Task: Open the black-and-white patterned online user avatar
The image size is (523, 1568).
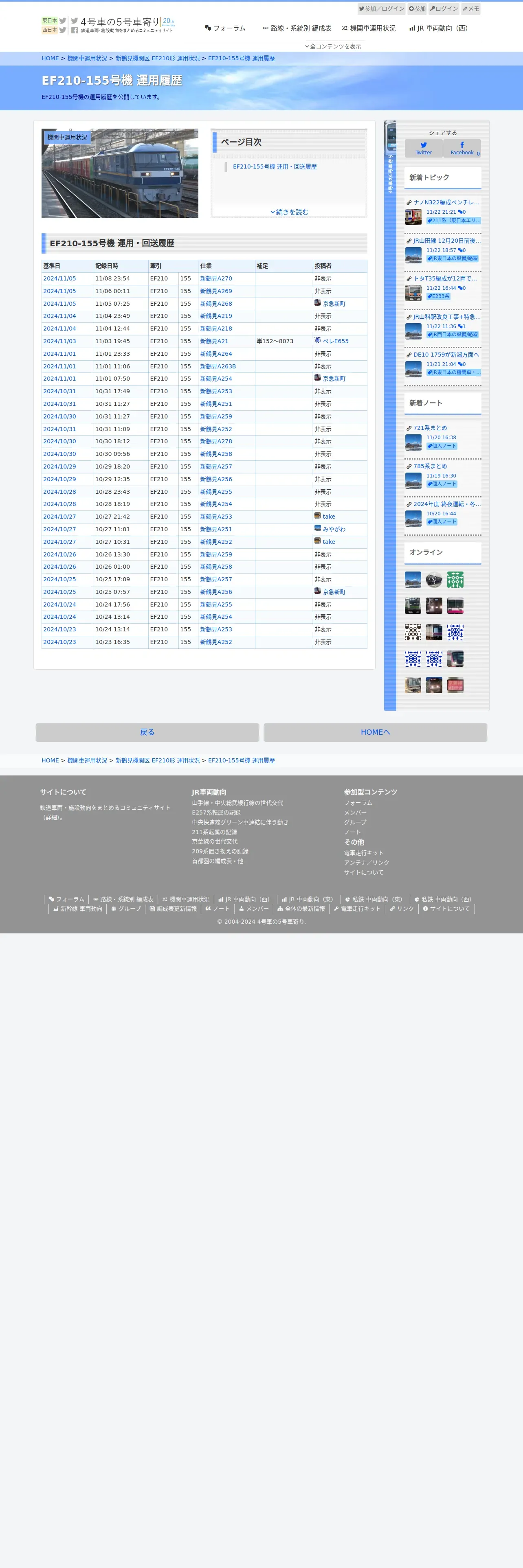Action: pyautogui.click(x=413, y=633)
